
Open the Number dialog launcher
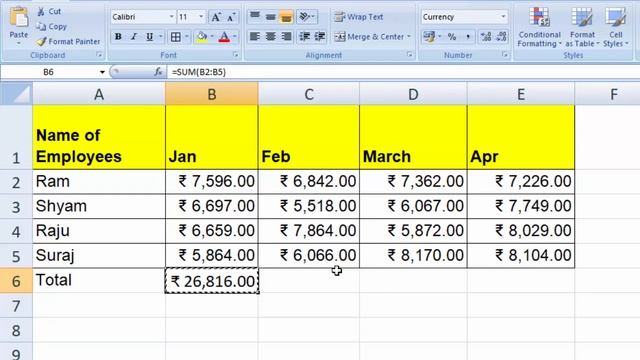click(505, 55)
